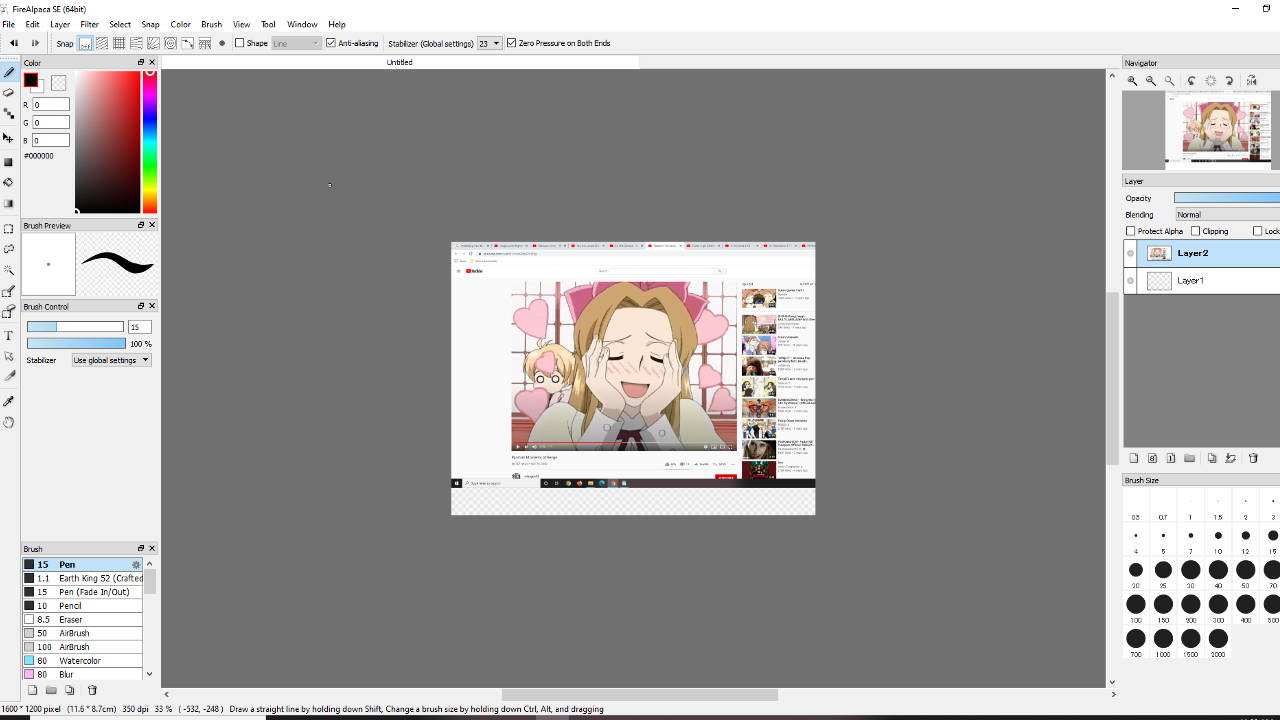Toggle Zero Pressure on Both Ends

click(512, 43)
